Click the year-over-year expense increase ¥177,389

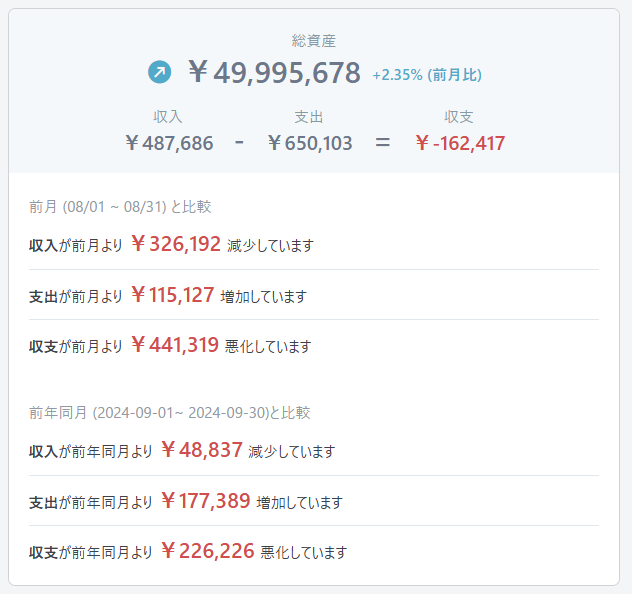pos(205,501)
